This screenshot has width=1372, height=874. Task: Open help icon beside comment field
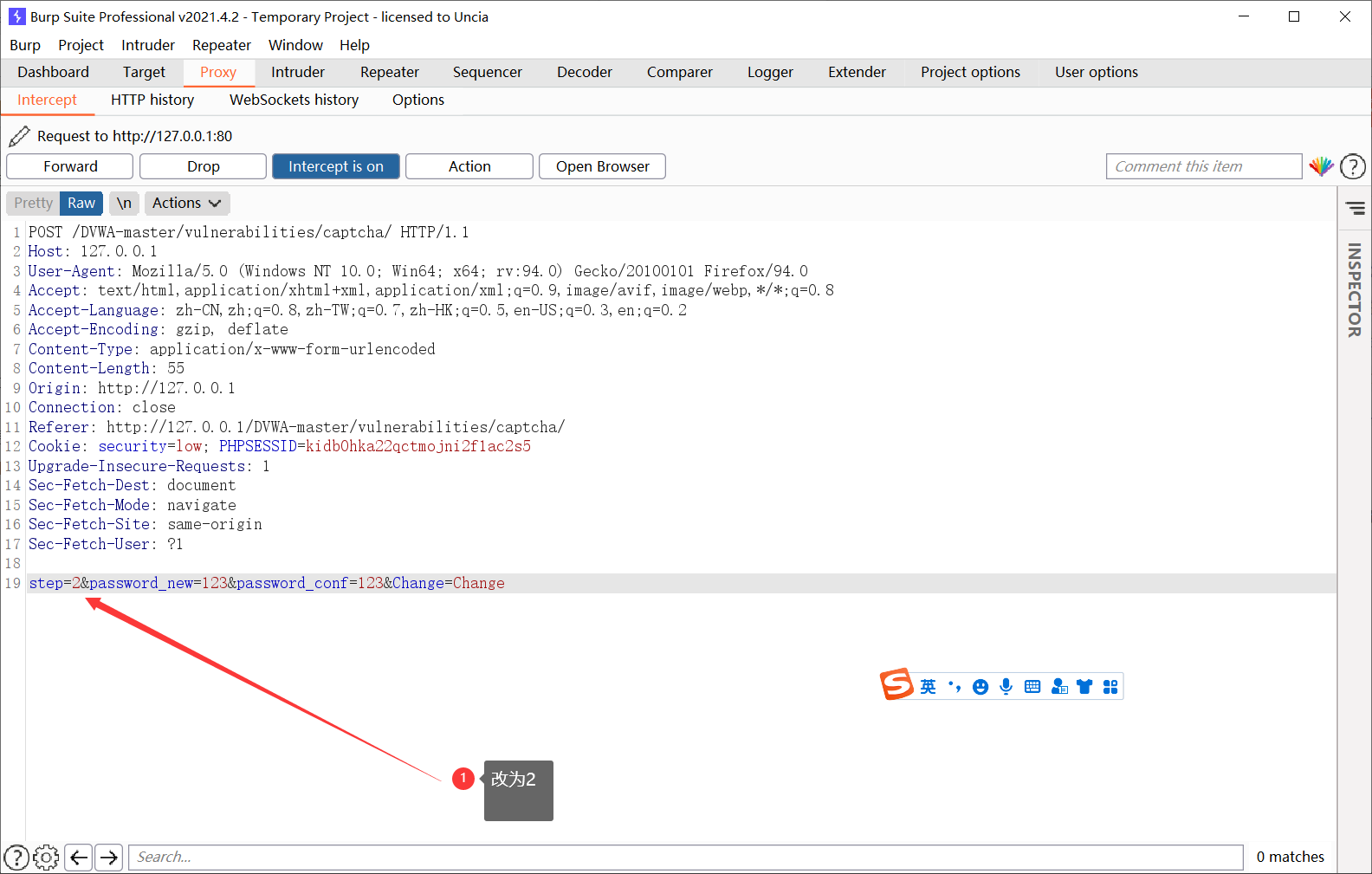coord(1353,166)
